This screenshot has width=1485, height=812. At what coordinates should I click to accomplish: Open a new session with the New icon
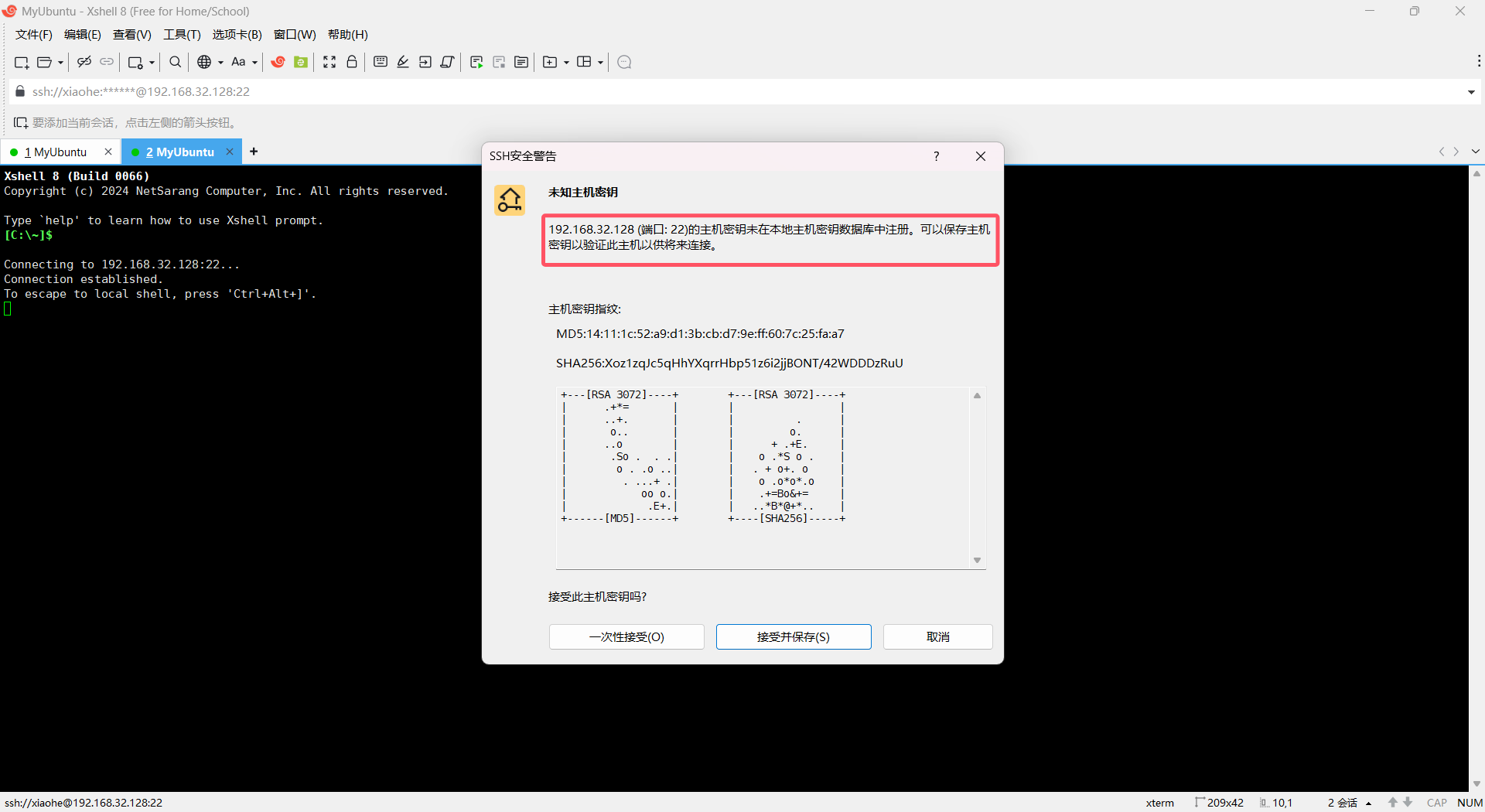pos(21,62)
